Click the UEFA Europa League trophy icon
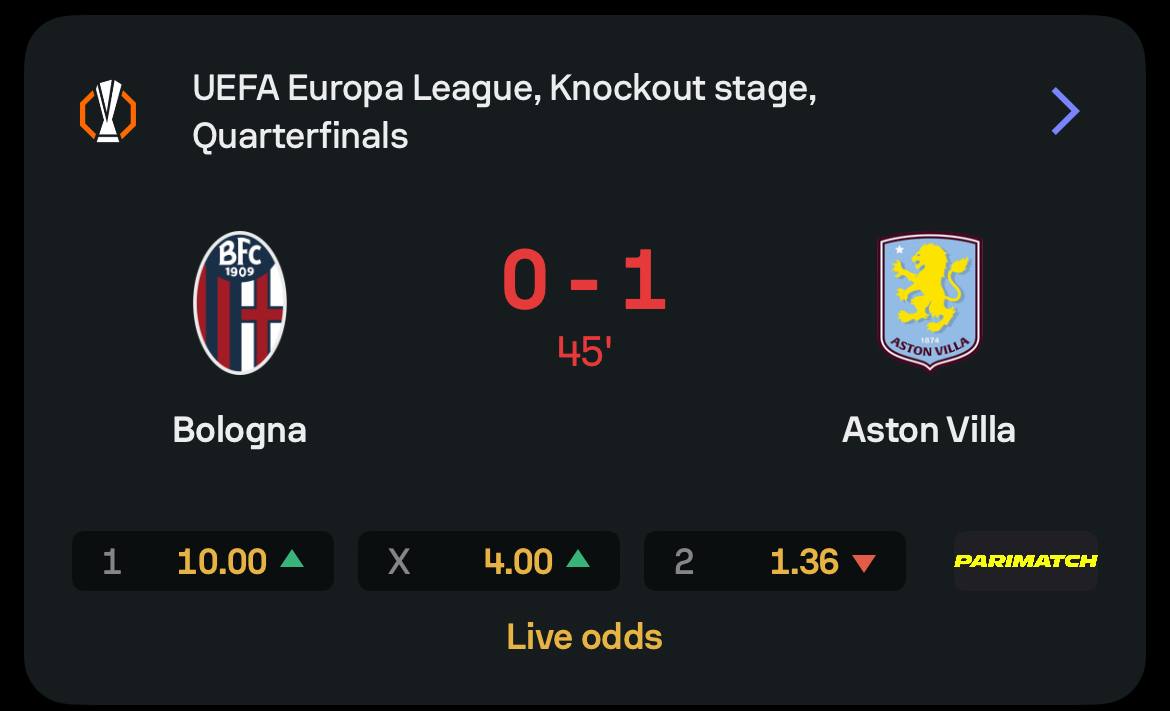Image resolution: width=1170 pixels, height=711 pixels. pyautogui.click(x=108, y=111)
